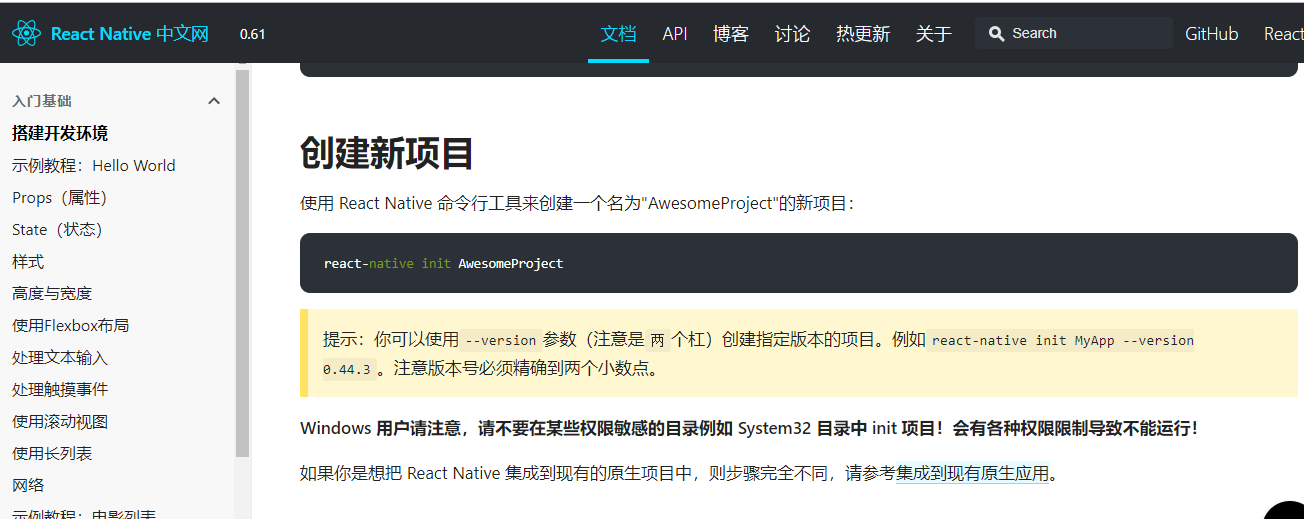Open the 热更新 nav item
Viewport: 1304px width, 519px height.
pyautogui.click(x=863, y=34)
